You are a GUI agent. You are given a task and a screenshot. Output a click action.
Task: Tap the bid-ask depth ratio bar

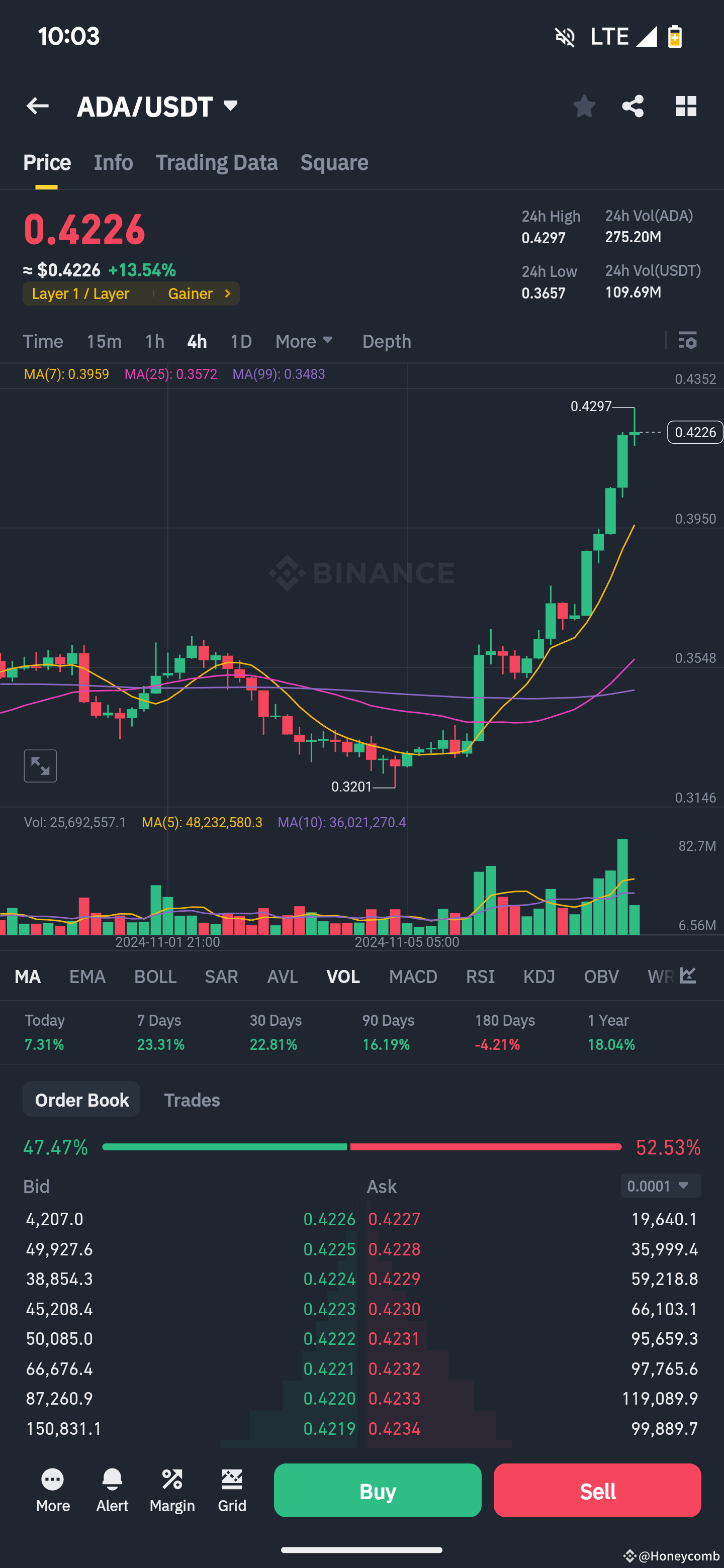pyautogui.click(x=361, y=1147)
